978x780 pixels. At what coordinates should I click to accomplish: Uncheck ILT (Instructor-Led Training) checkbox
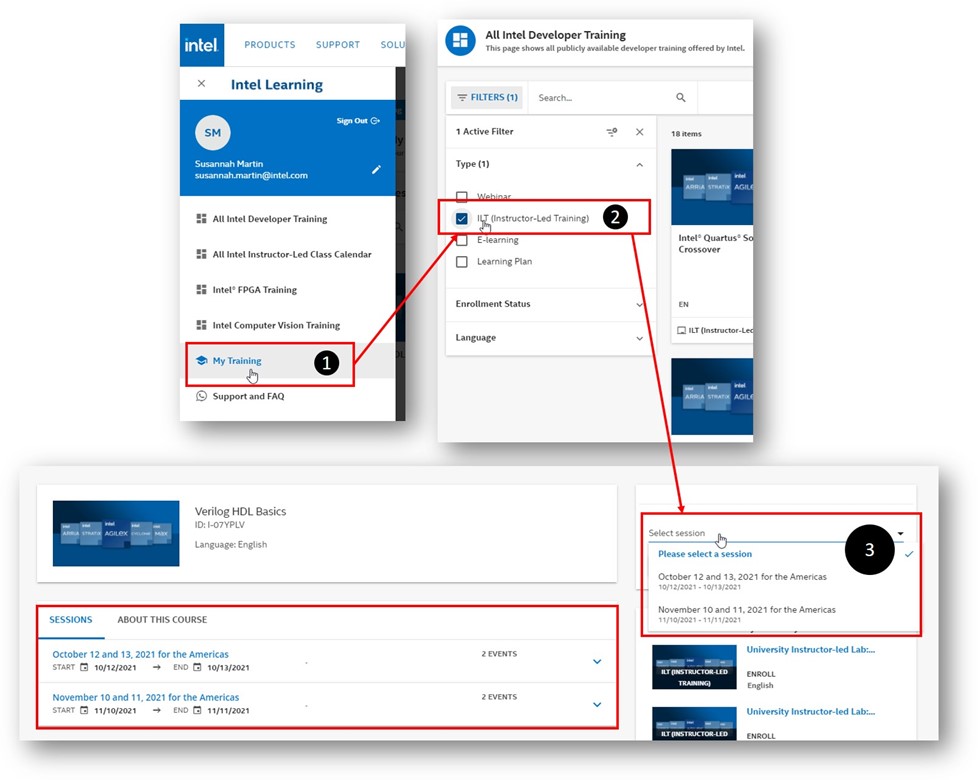click(x=462, y=219)
